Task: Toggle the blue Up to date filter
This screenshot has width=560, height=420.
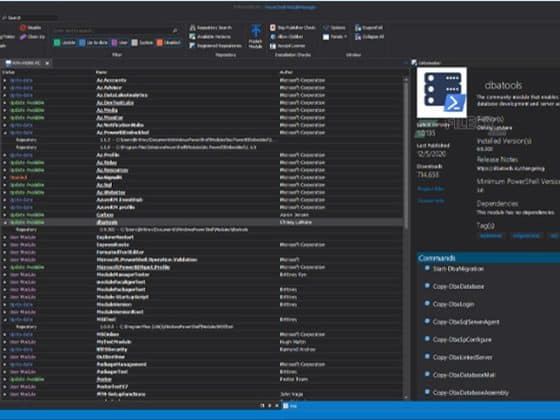Action: point(94,42)
